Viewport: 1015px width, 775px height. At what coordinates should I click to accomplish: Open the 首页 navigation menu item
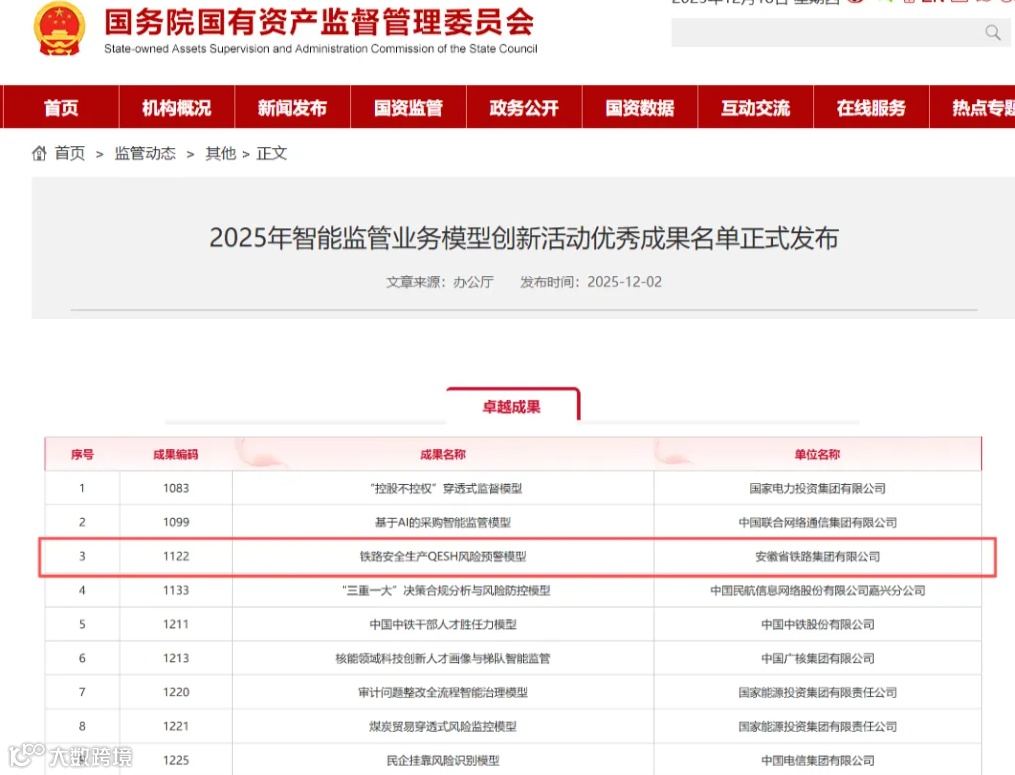[61, 107]
